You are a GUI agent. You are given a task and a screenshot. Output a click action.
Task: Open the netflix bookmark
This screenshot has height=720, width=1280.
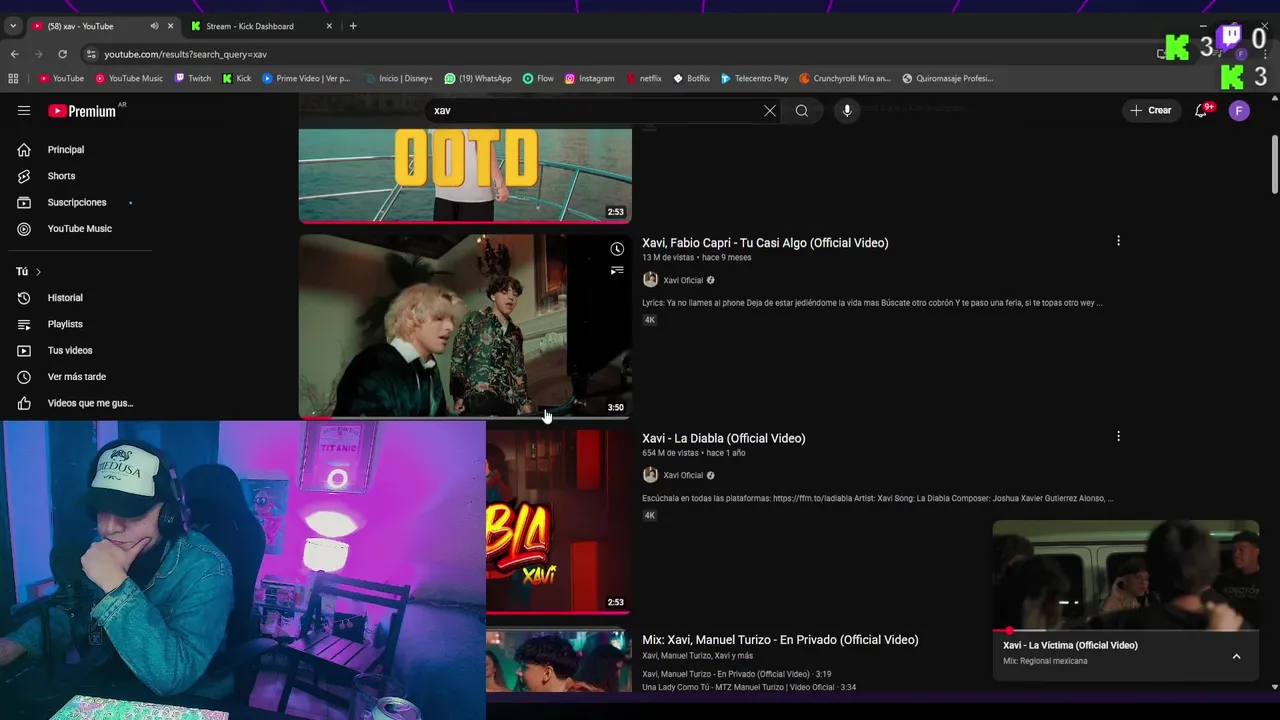(x=644, y=78)
